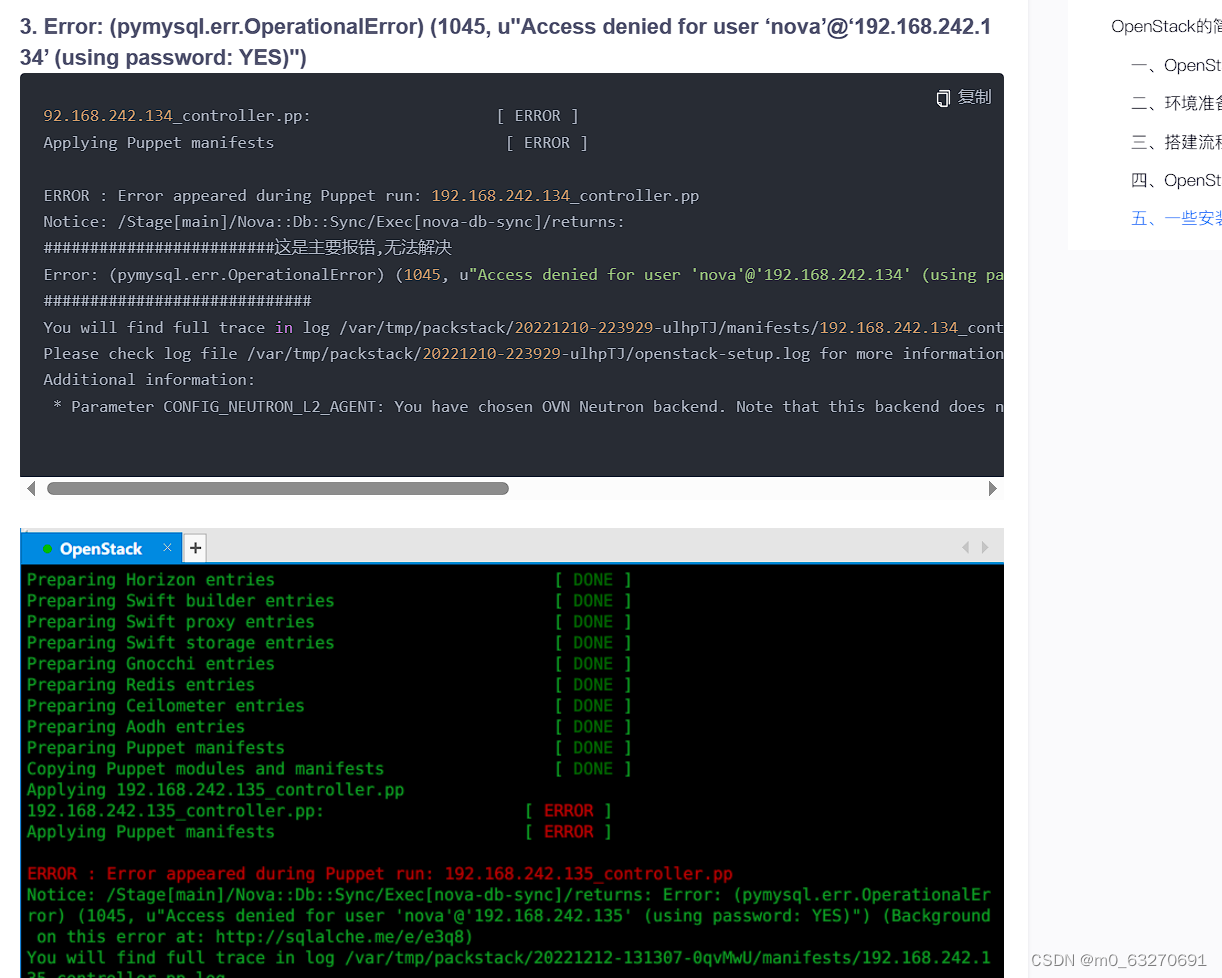Open the 一、OpenSt table of contents link
Screen dimensions: 1222x978
click(1176, 65)
